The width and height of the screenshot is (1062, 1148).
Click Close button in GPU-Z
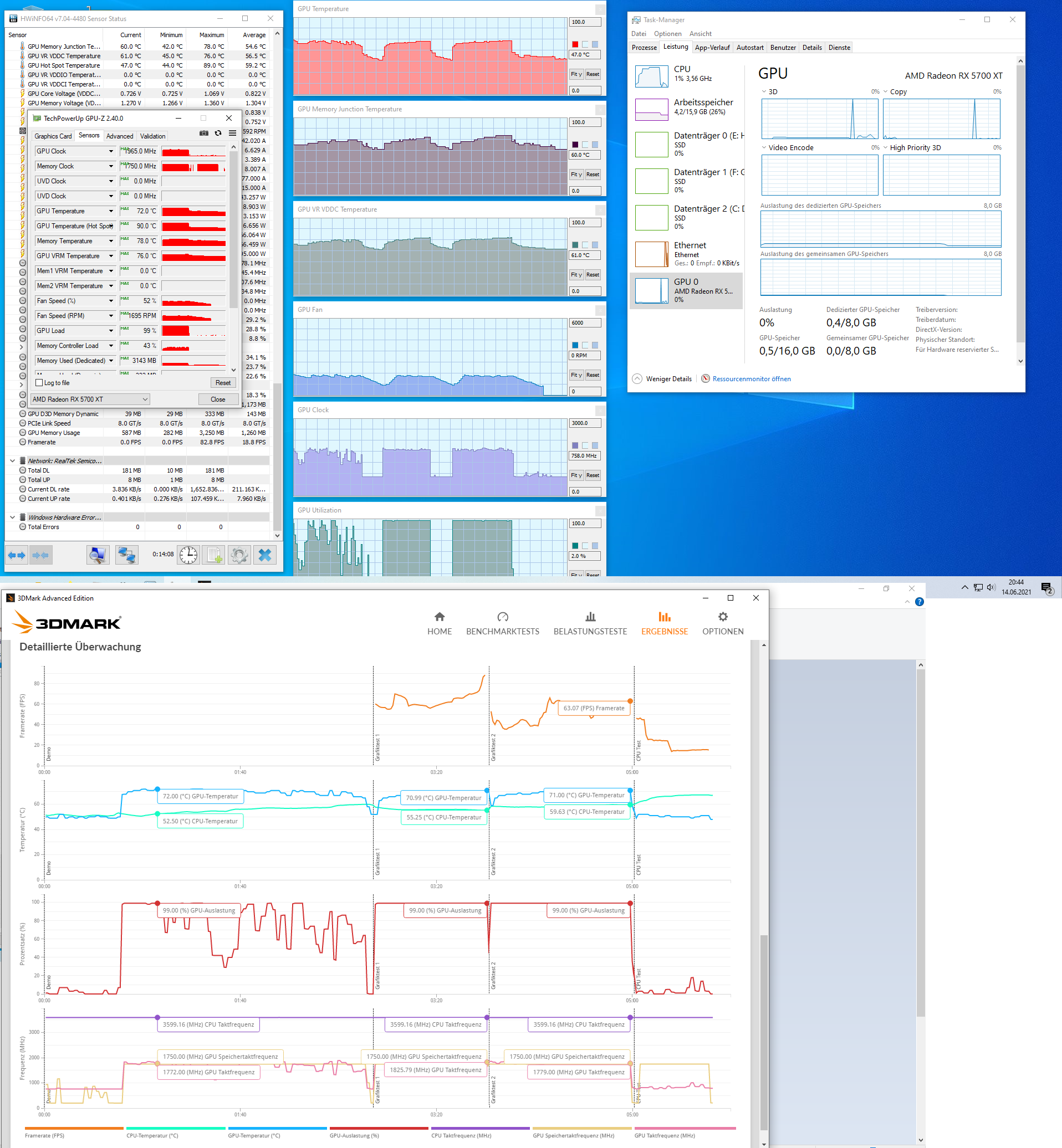tap(218, 399)
